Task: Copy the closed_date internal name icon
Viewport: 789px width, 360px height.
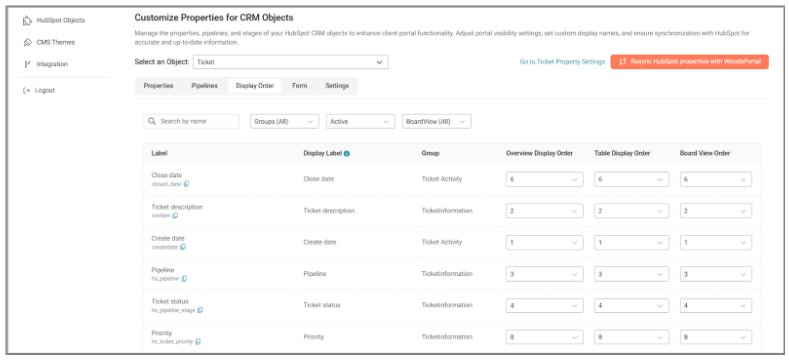Action: pyautogui.click(x=187, y=184)
